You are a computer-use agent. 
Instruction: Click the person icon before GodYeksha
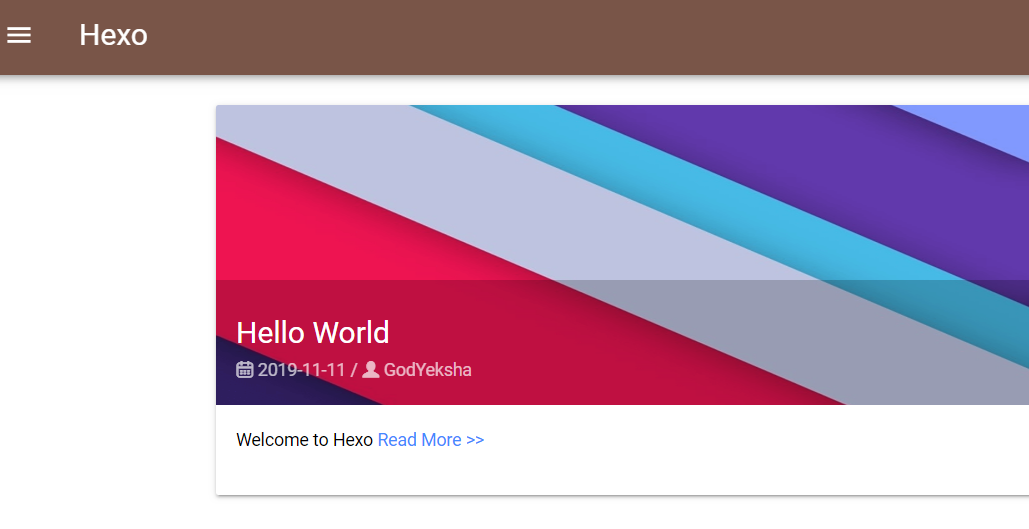click(x=371, y=370)
